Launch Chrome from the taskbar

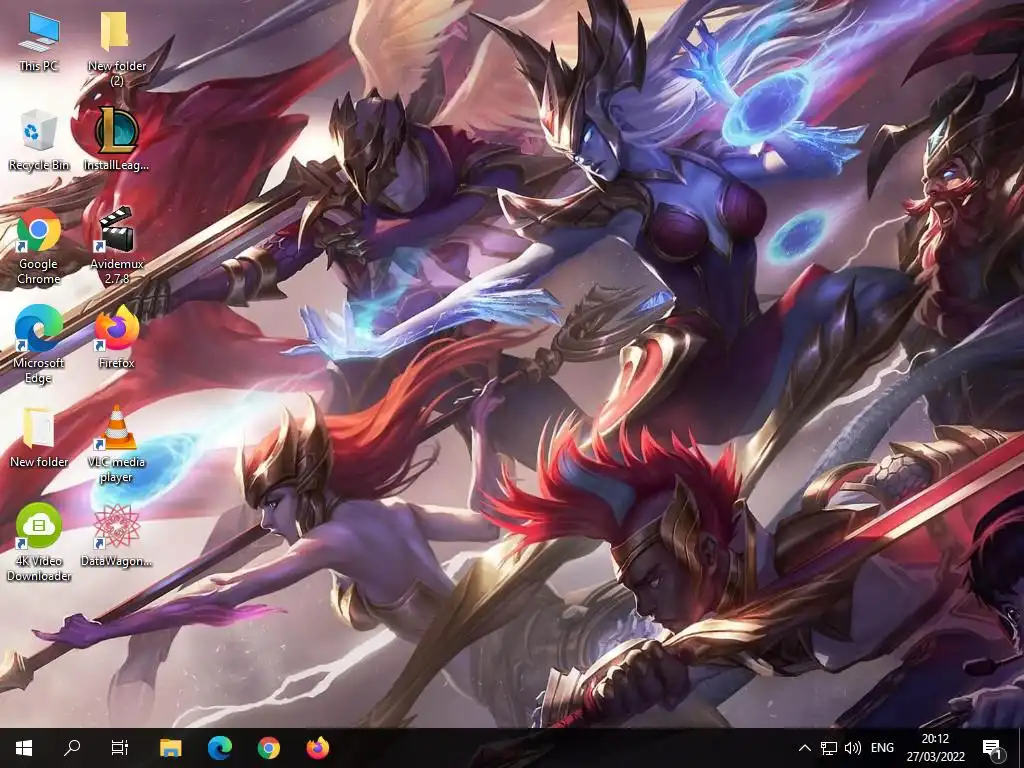click(268, 748)
